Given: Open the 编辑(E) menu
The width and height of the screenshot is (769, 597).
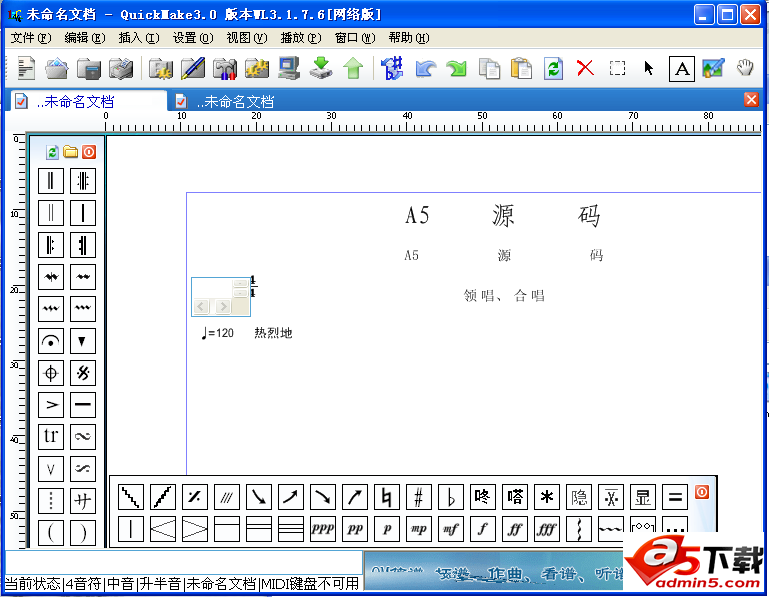Looking at the screenshot, I should [85, 38].
